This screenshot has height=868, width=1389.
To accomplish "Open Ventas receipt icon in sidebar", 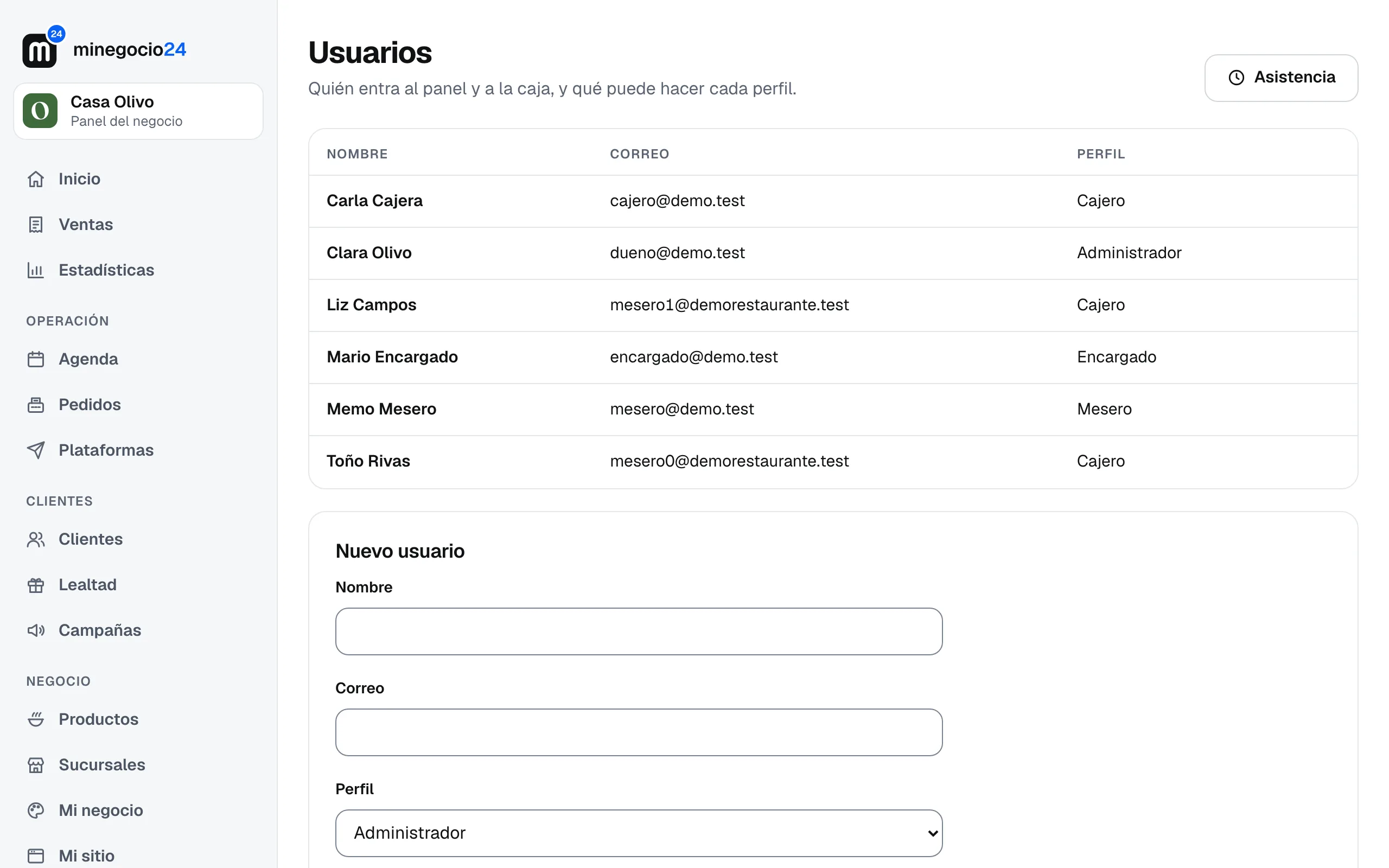I will [x=36, y=225].
